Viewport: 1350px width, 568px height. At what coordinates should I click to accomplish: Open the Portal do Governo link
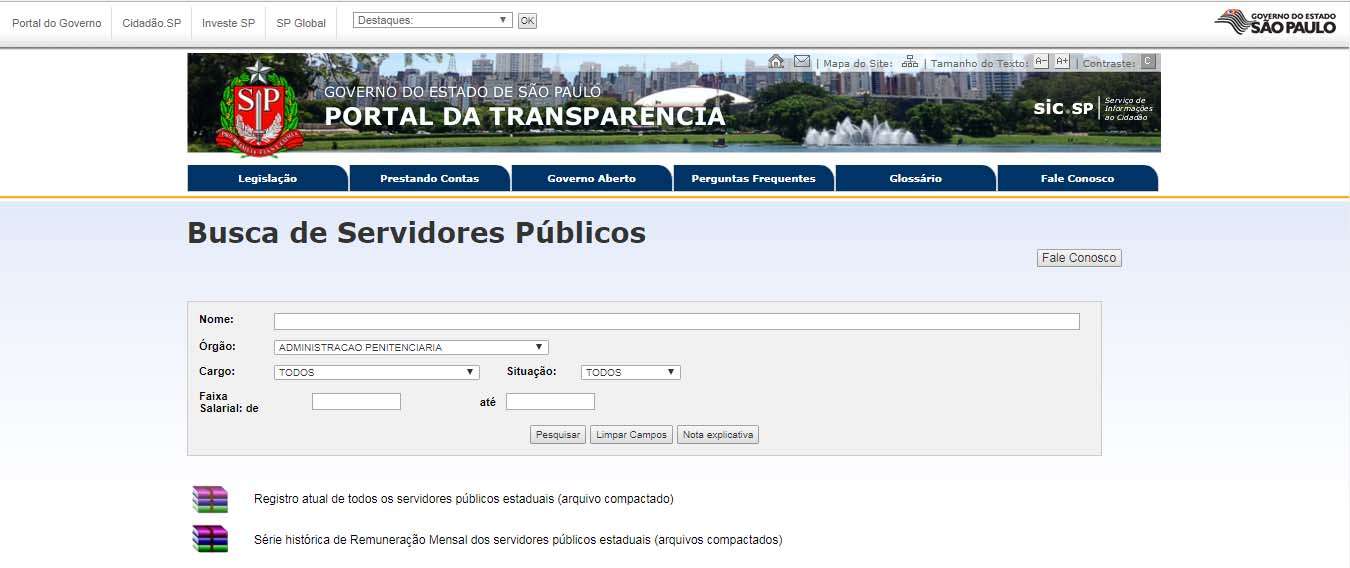56,23
